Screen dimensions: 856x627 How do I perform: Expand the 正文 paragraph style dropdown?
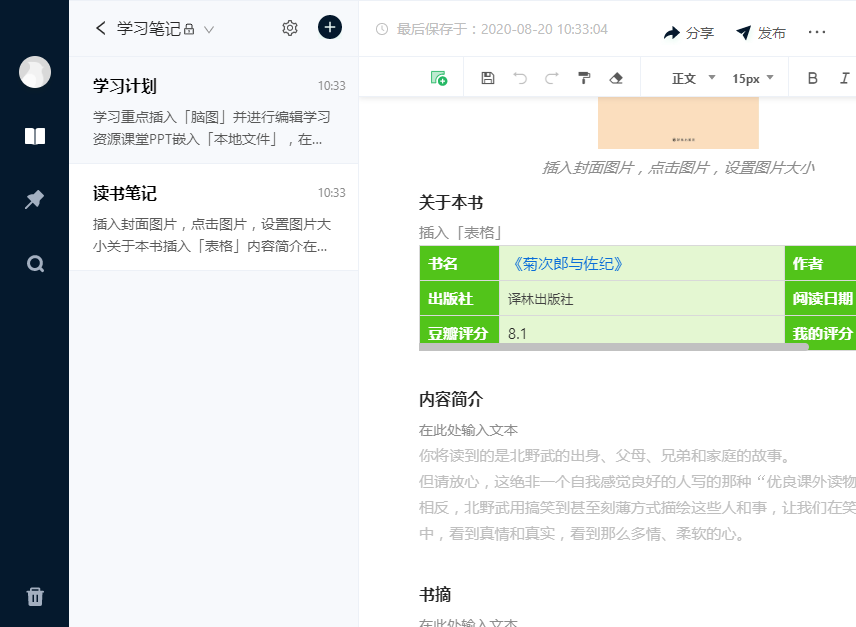(693, 78)
